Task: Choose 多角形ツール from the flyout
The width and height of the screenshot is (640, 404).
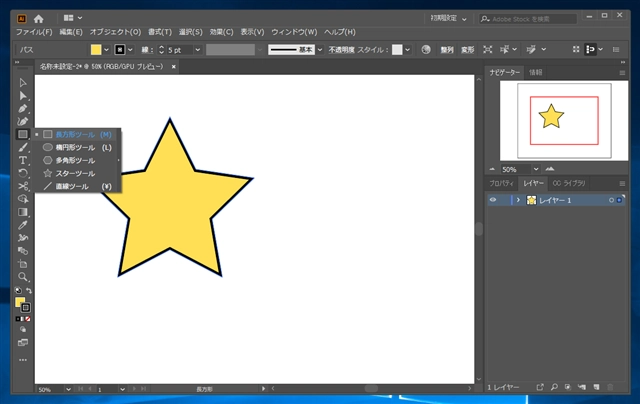Action: point(78,160)
